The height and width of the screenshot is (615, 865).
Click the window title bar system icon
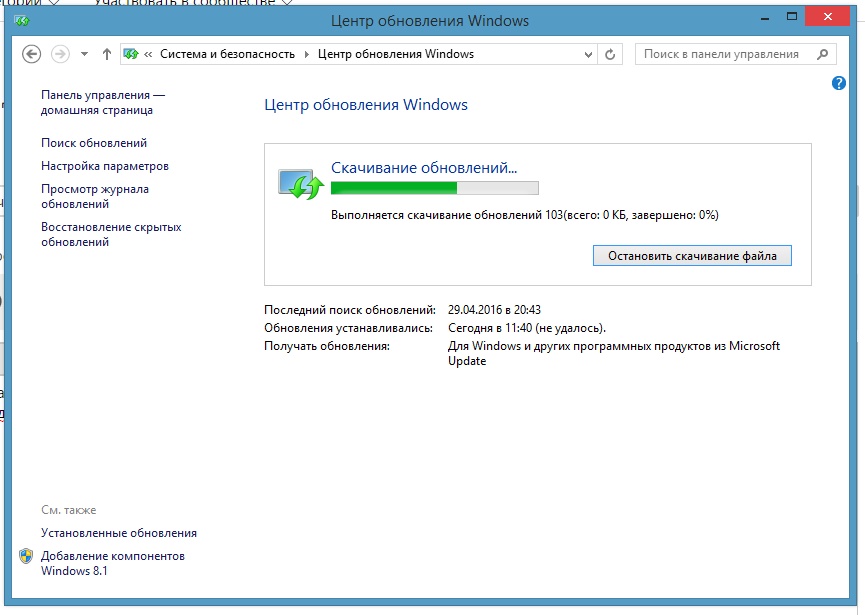click(22, 21)
